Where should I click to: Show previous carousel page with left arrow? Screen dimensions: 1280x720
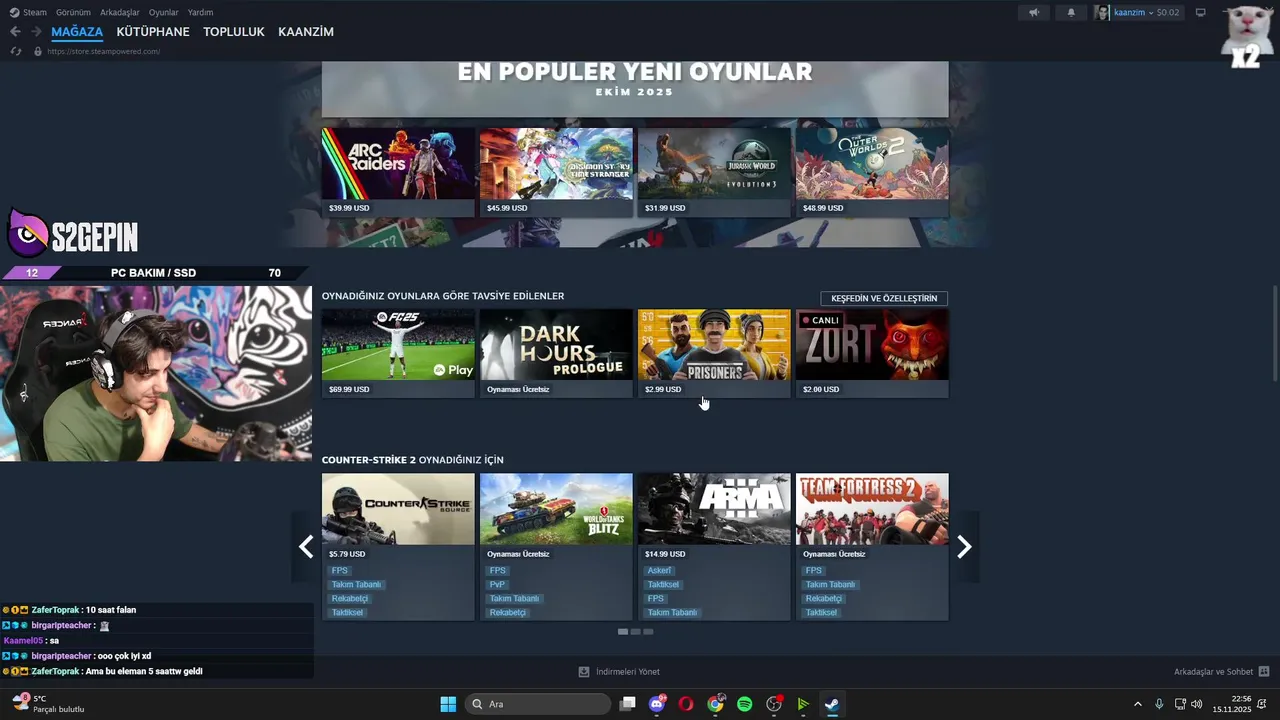click(306, 546)
